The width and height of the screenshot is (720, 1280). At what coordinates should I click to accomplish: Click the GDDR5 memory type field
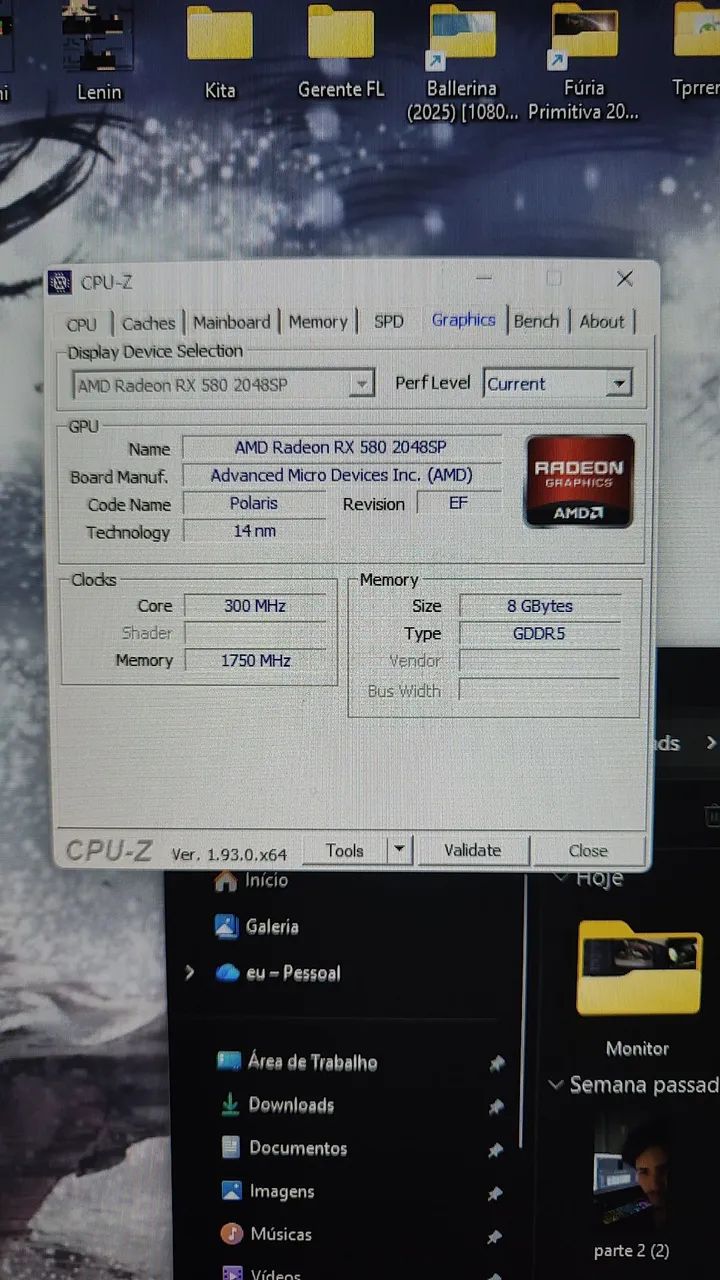point(540,633)
